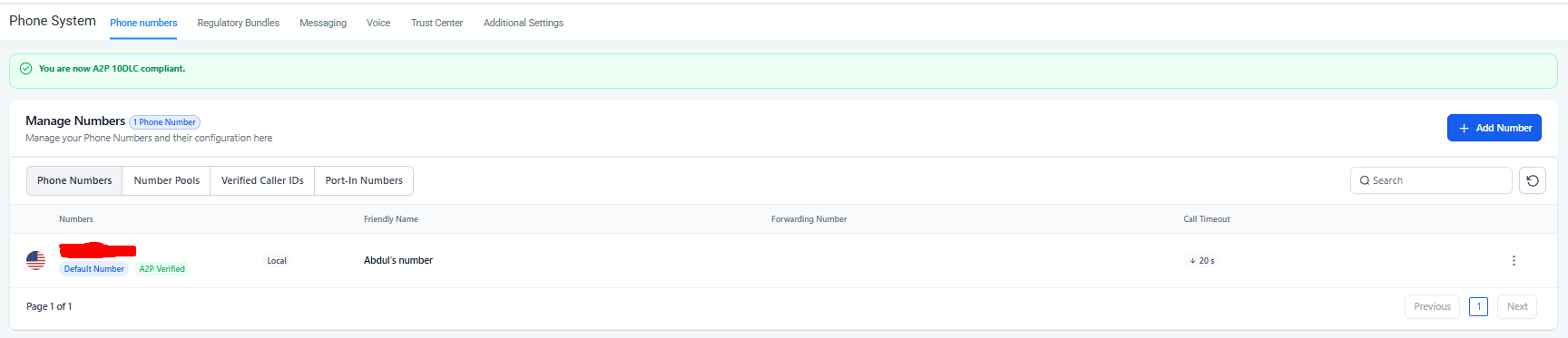The height and width of the screenshot is (338, 1568).
Task: Open Verified Caller IDs sub-tab
Action: point(262,180)
